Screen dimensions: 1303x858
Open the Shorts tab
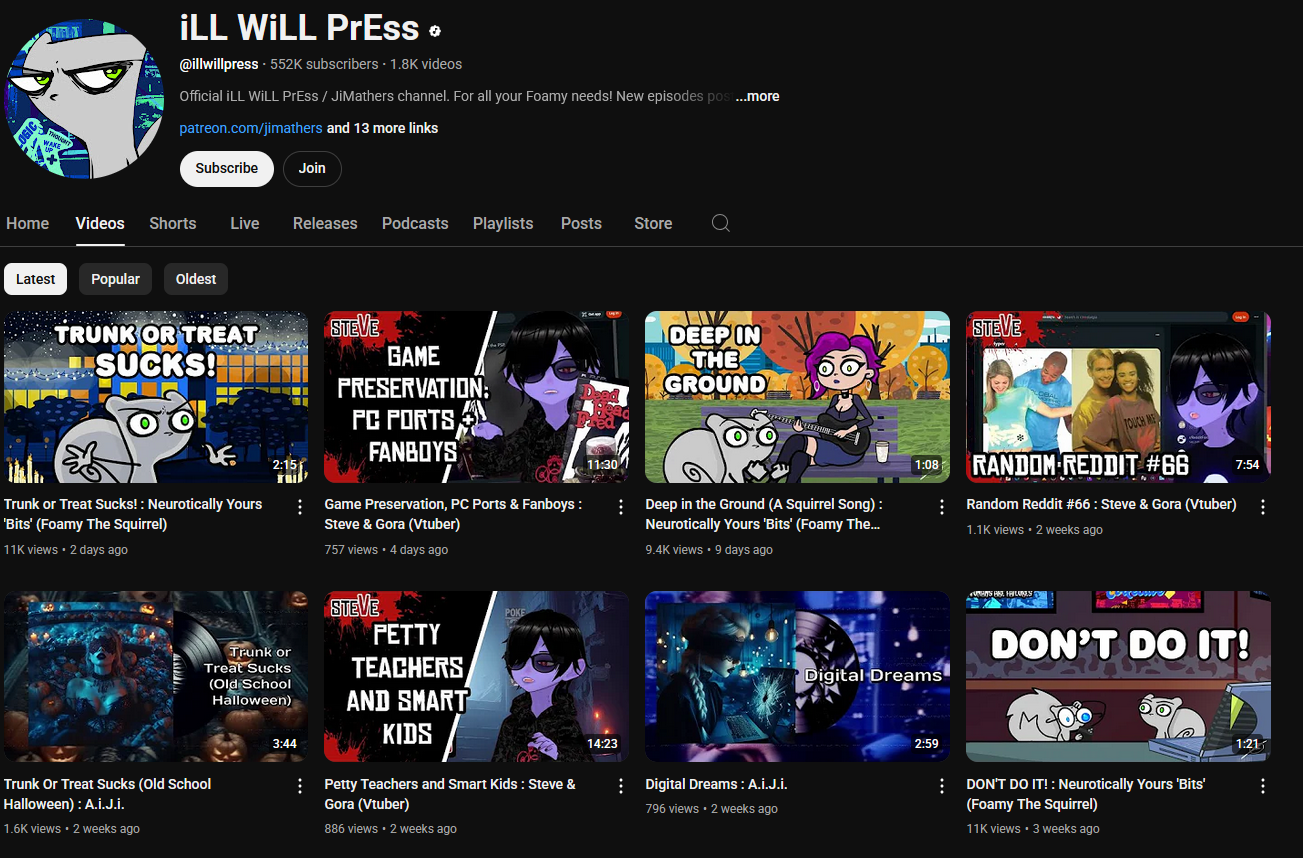(x=173, y=223)
